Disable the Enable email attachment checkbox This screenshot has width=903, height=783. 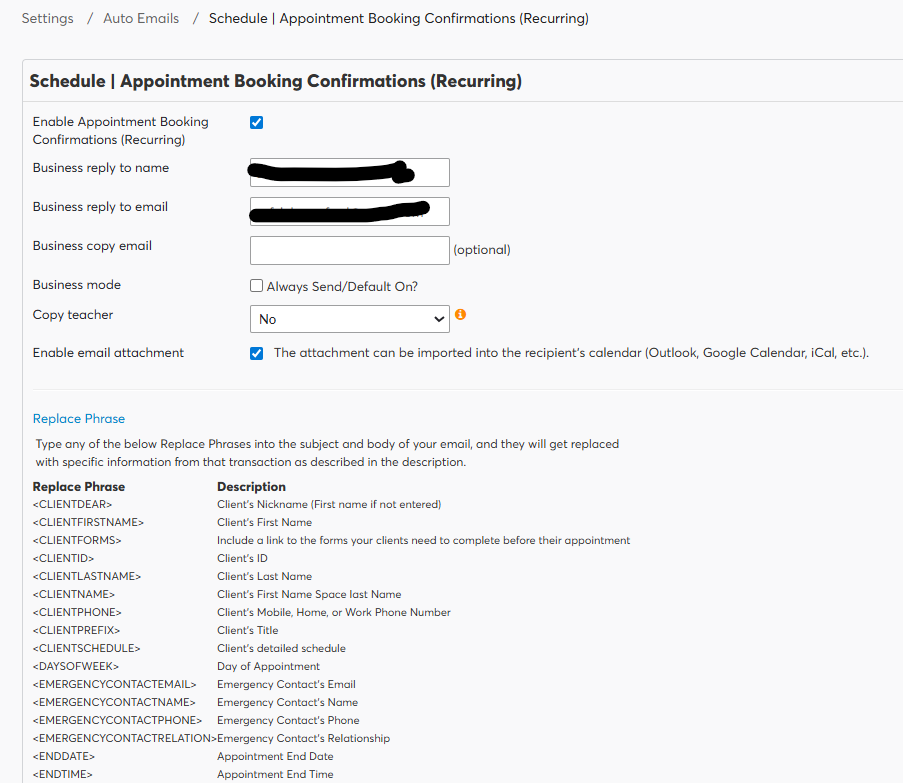tap(256, 353)
